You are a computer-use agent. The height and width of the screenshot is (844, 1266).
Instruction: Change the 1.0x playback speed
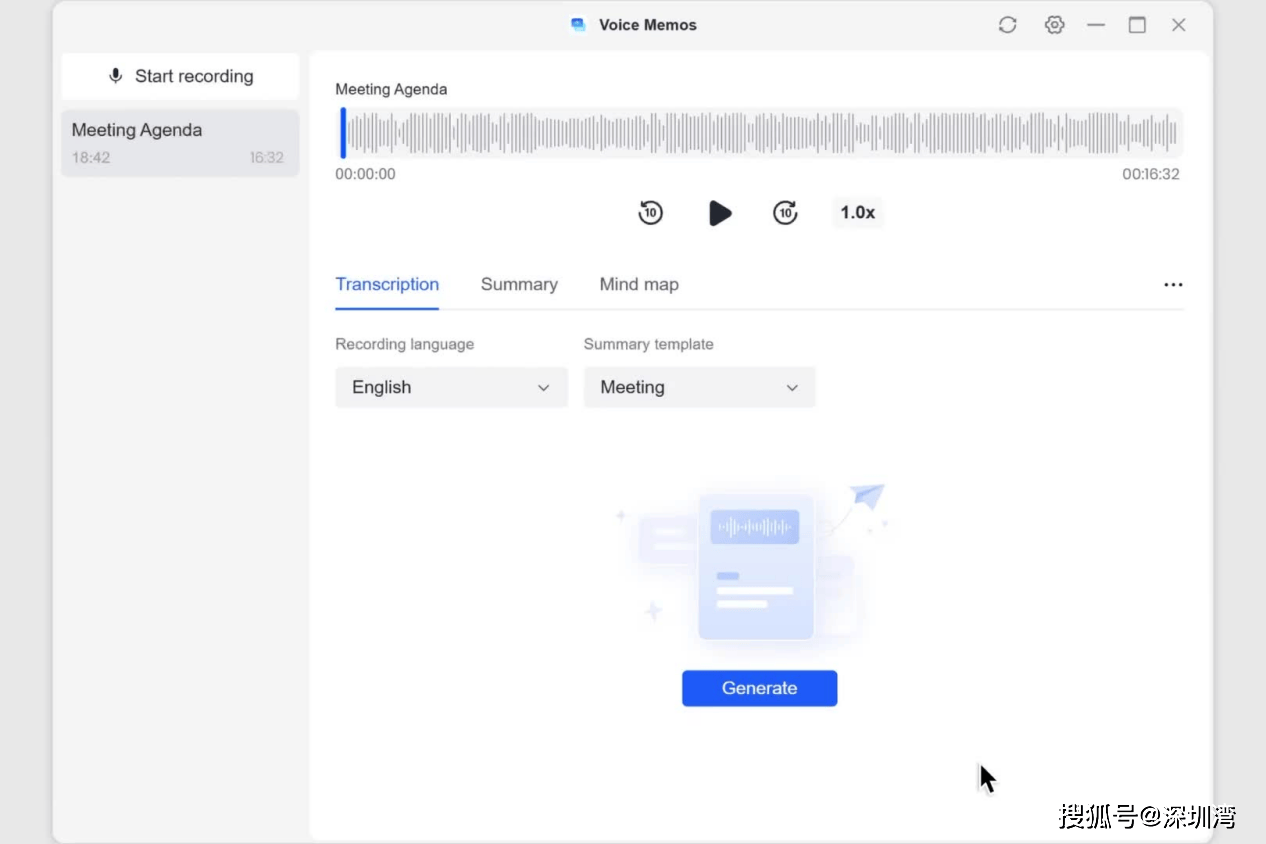click(857, 213)
